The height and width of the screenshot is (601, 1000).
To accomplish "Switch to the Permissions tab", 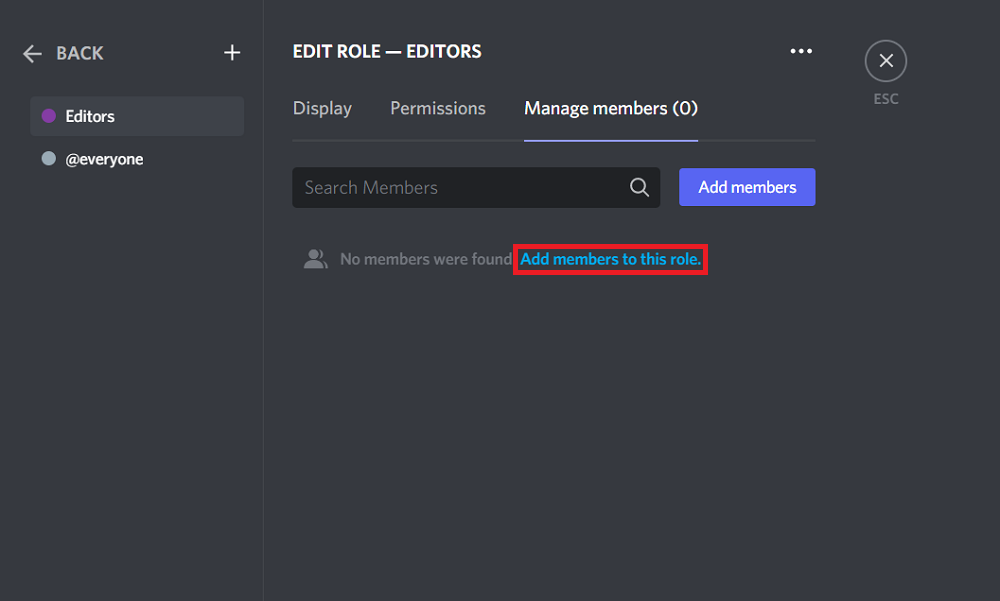I will tap(437, 108).
